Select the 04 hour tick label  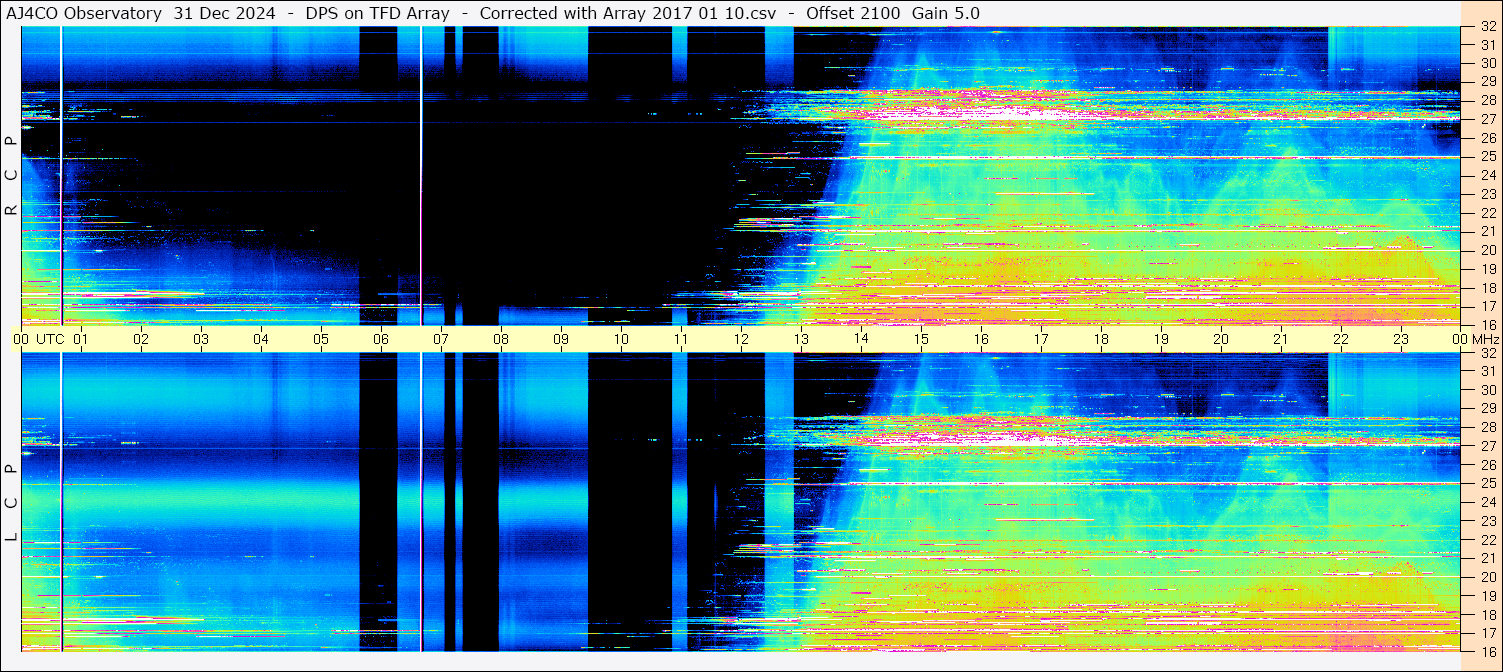pyautogui.click(x=261, y=339)
